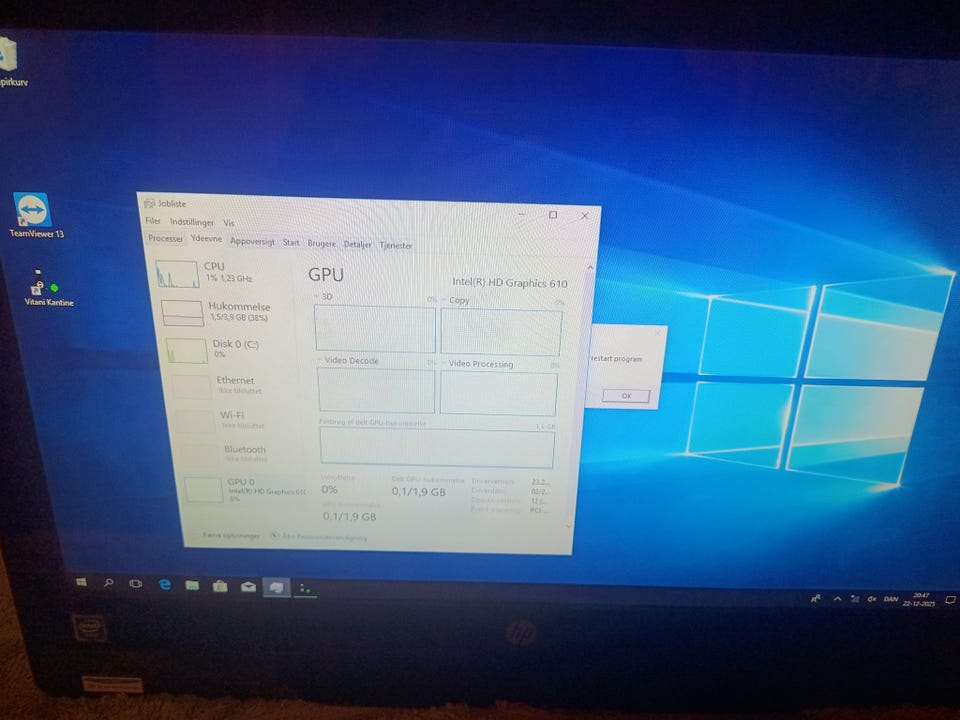
Task: Select Bluetooth in the performance sidebar
Action: pyautogui.click(x=242, y=454)
